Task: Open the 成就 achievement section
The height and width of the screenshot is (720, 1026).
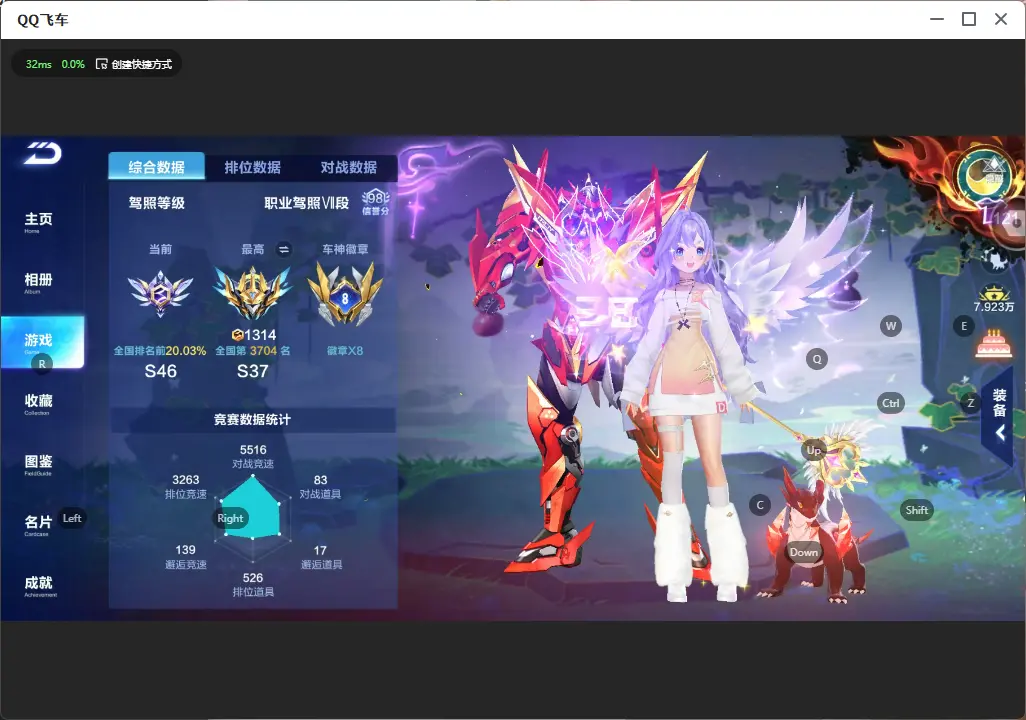Action: pyautogui.click(x=40, y=586)
